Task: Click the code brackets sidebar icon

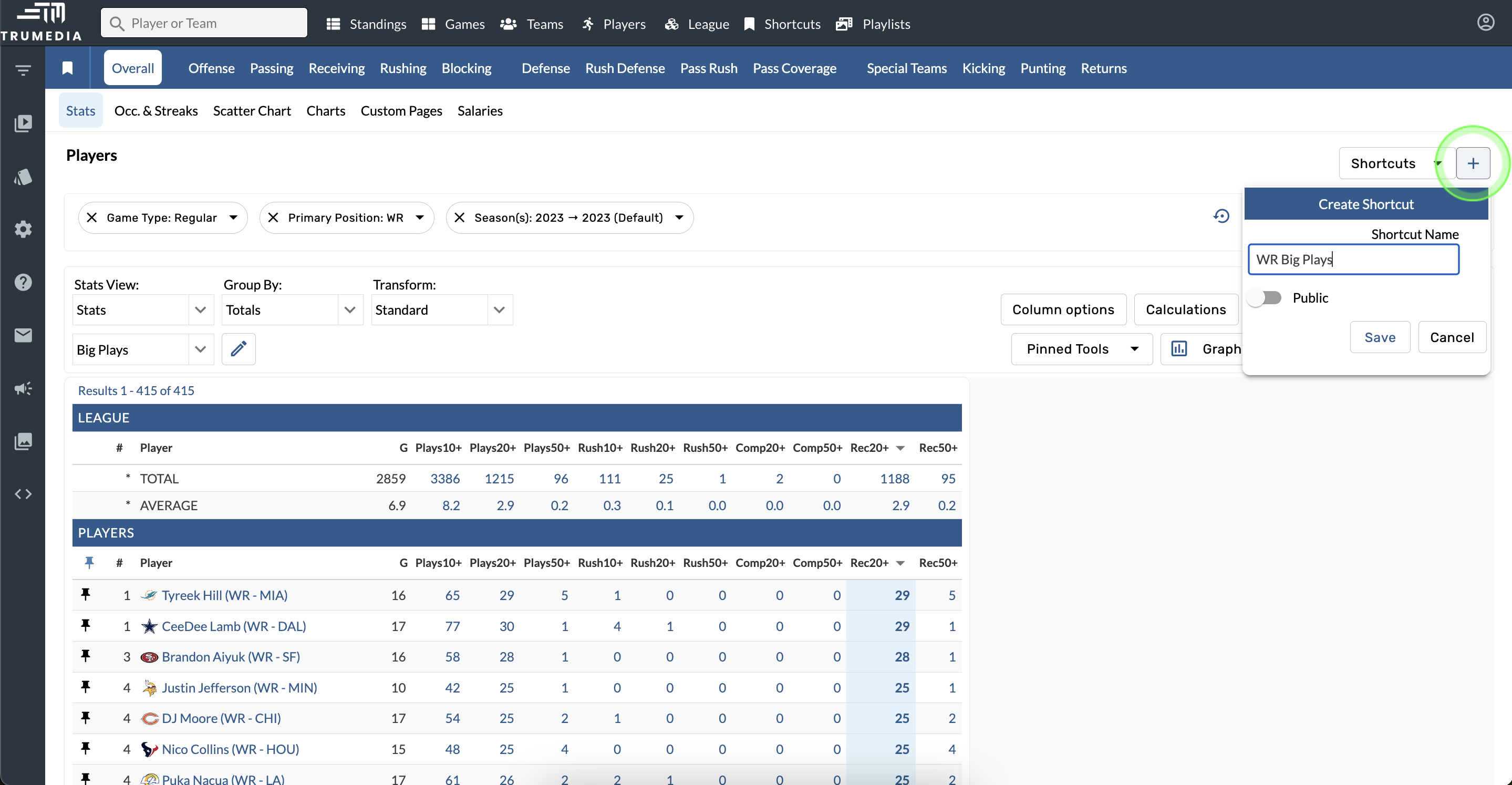Action: [x=23, y=494]
